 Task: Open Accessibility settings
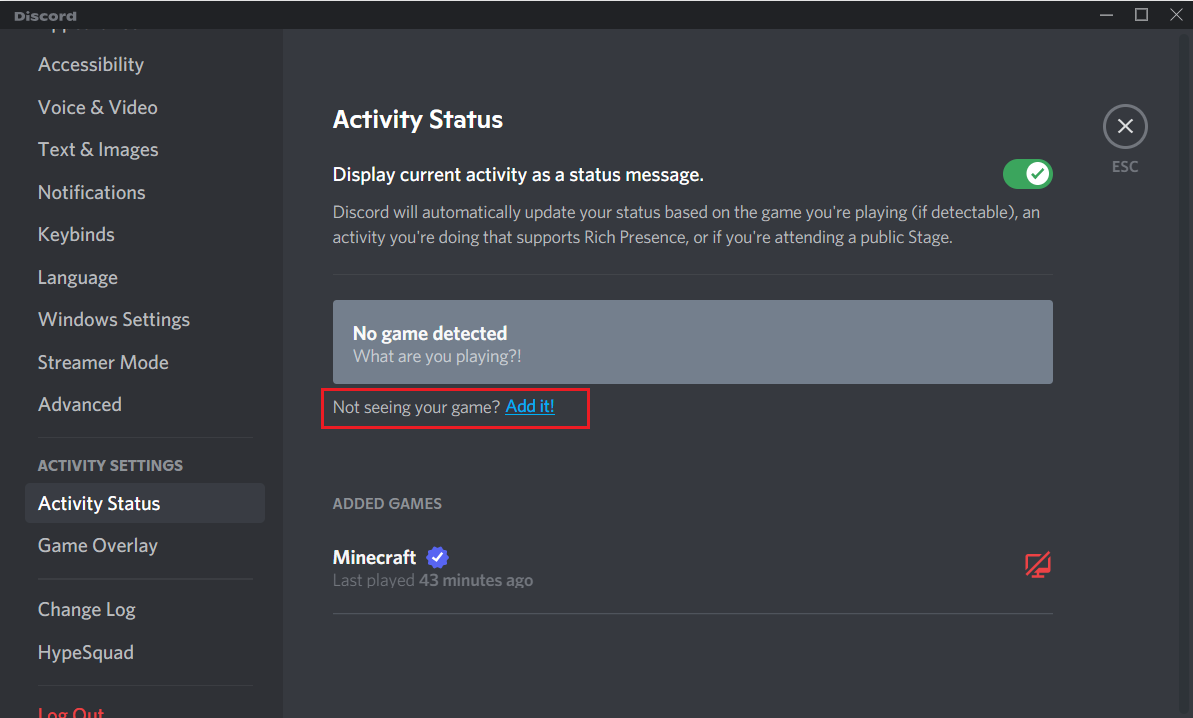click(x=90, y=64)
